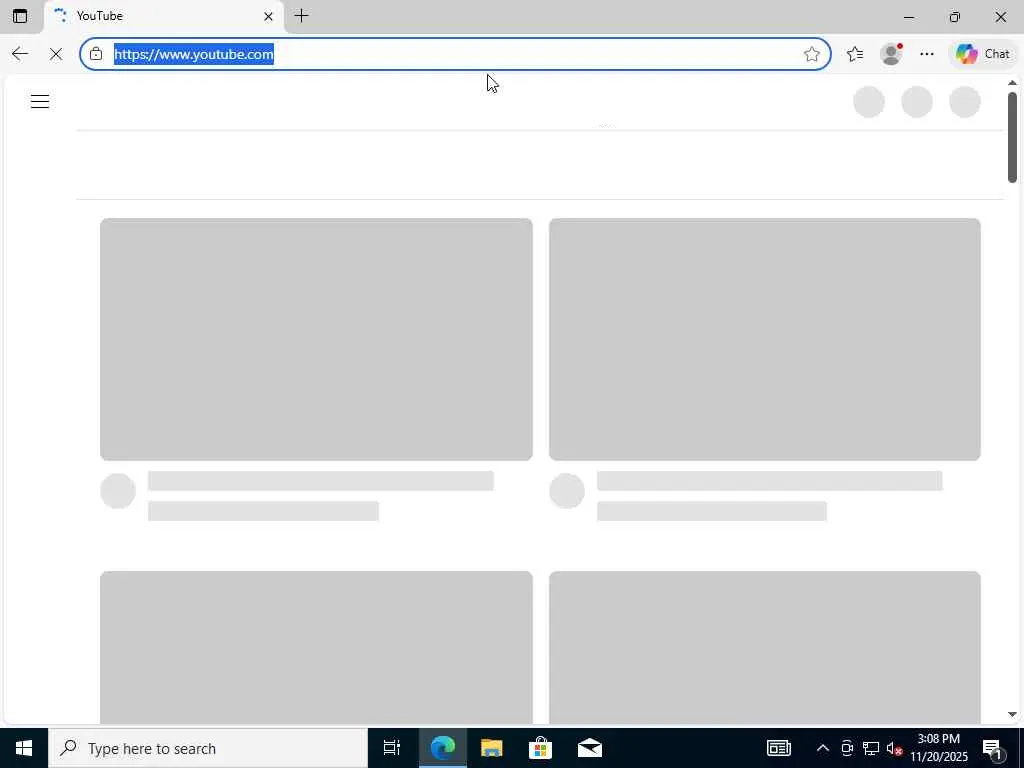
Task: Stop loading the page with the X button
Action: [x=56, y=54]
